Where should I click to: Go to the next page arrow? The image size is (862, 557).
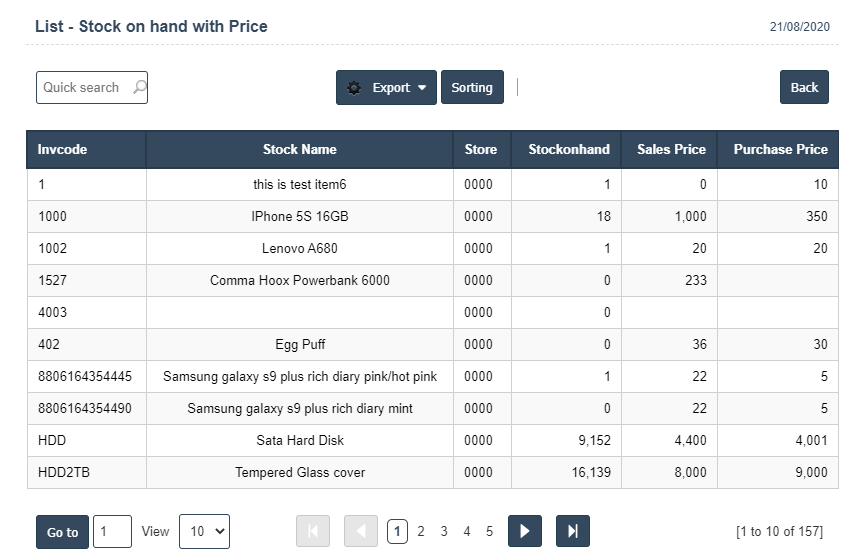tap(525, 532)
